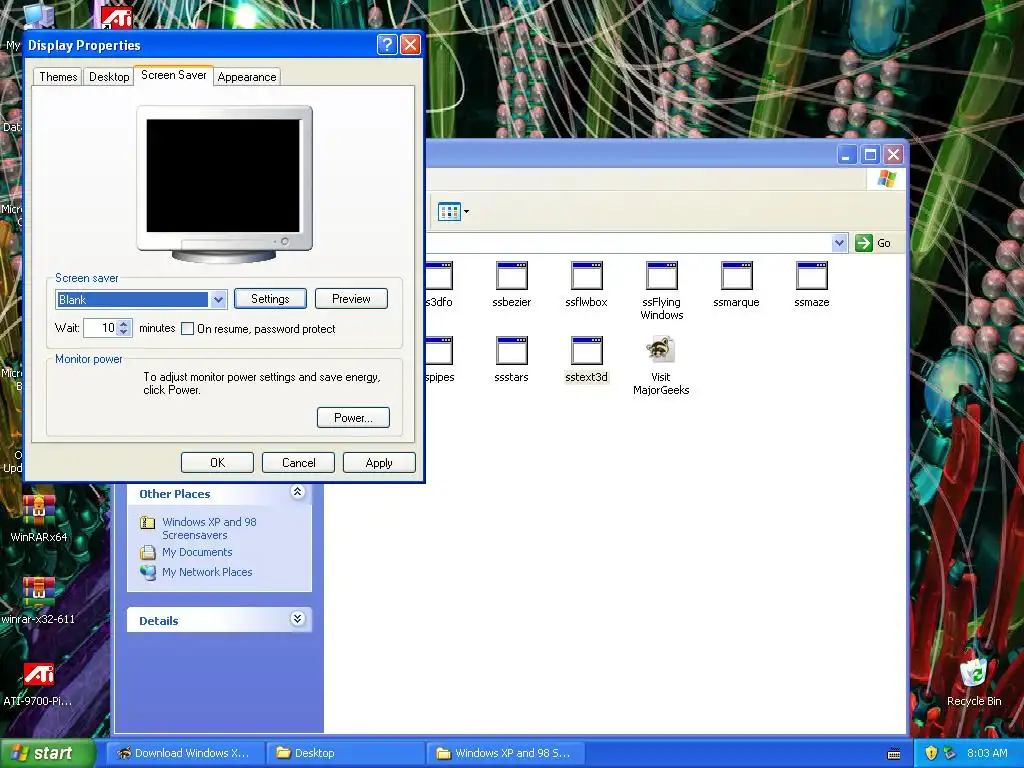The image size is (1024, 768).
Task: Switch to Download Windows X... taskbar button
Action: click(185, 753)
